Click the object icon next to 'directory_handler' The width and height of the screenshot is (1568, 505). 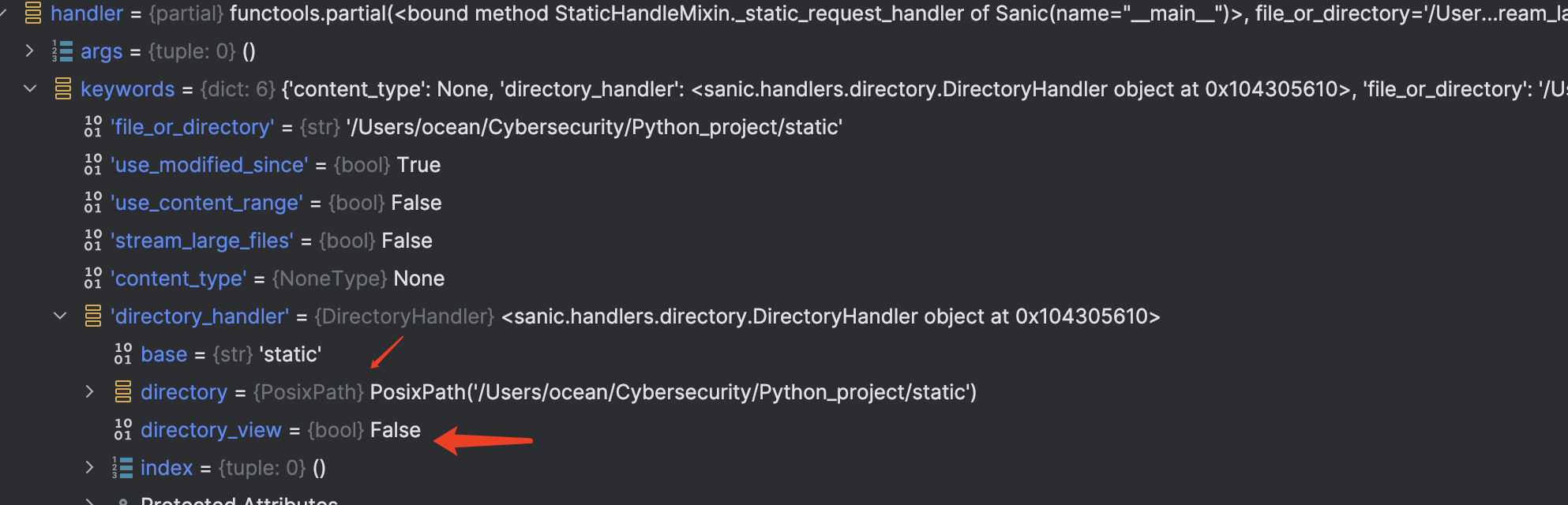pos(93,316)
